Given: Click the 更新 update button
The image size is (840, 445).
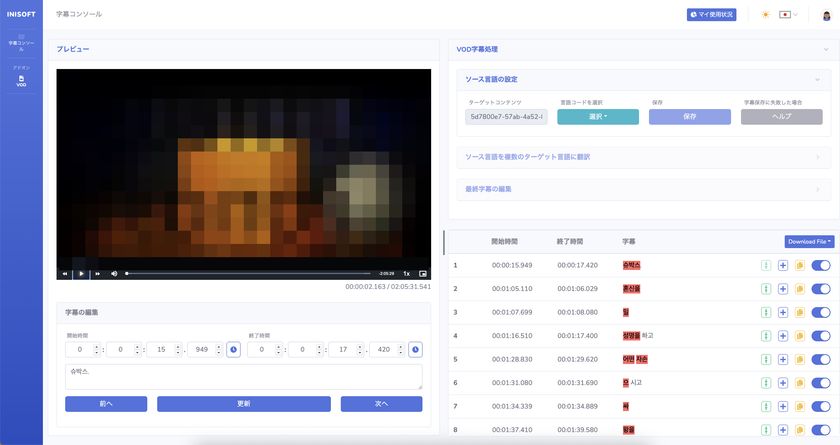Looking at the screenshot, I should pos(243,404).
